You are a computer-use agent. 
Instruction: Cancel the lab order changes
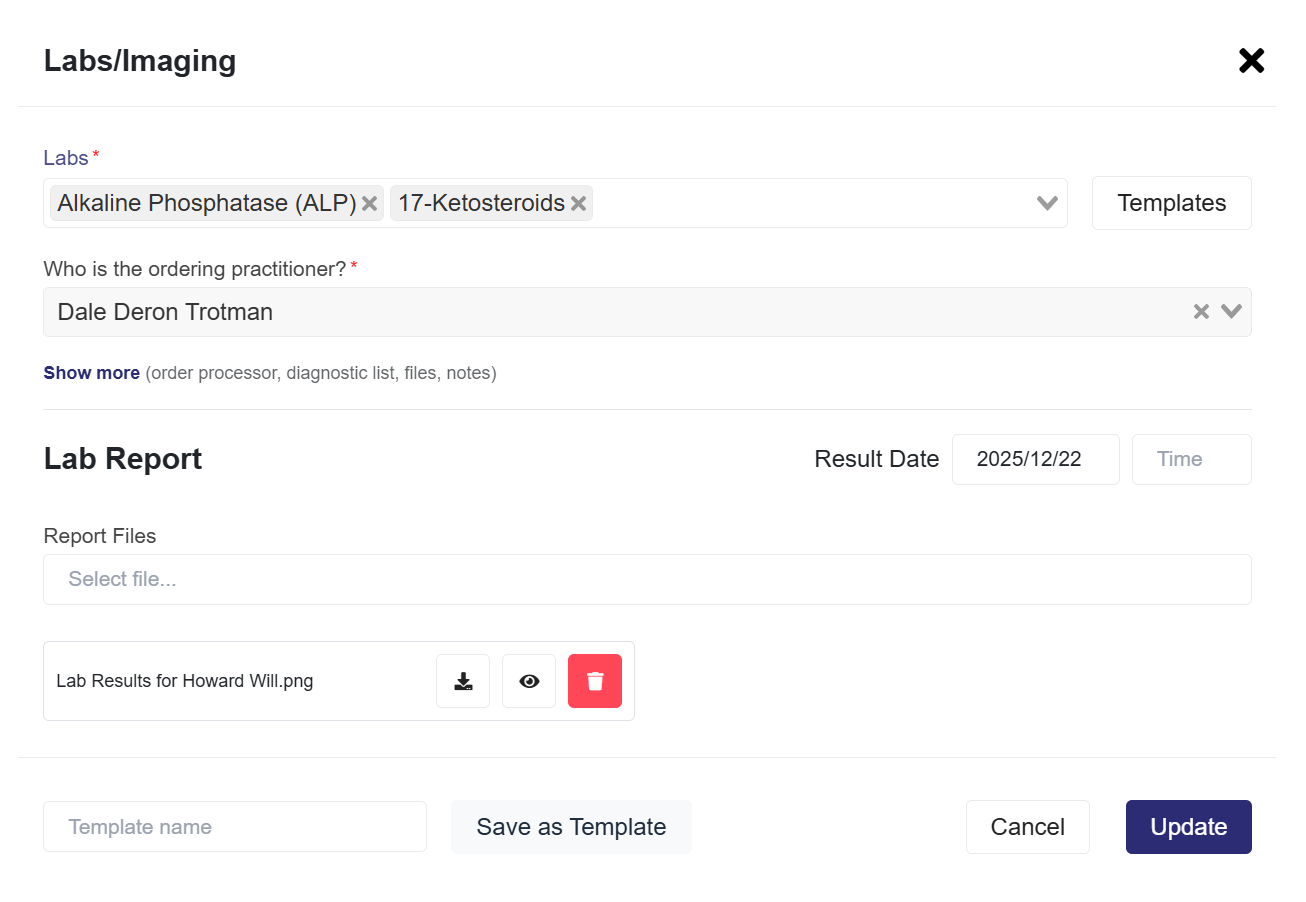click(x=1027, y=827)
